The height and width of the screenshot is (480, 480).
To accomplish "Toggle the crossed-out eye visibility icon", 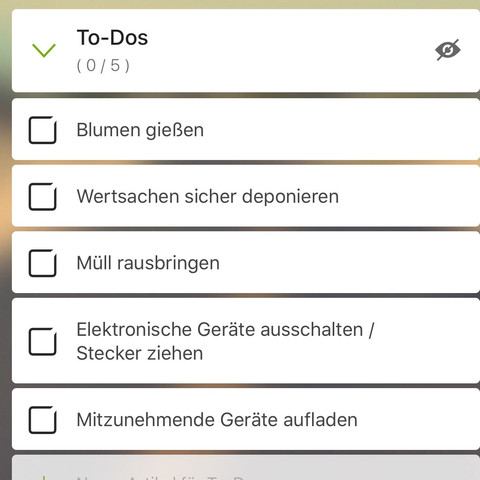I will pos(448,50).
